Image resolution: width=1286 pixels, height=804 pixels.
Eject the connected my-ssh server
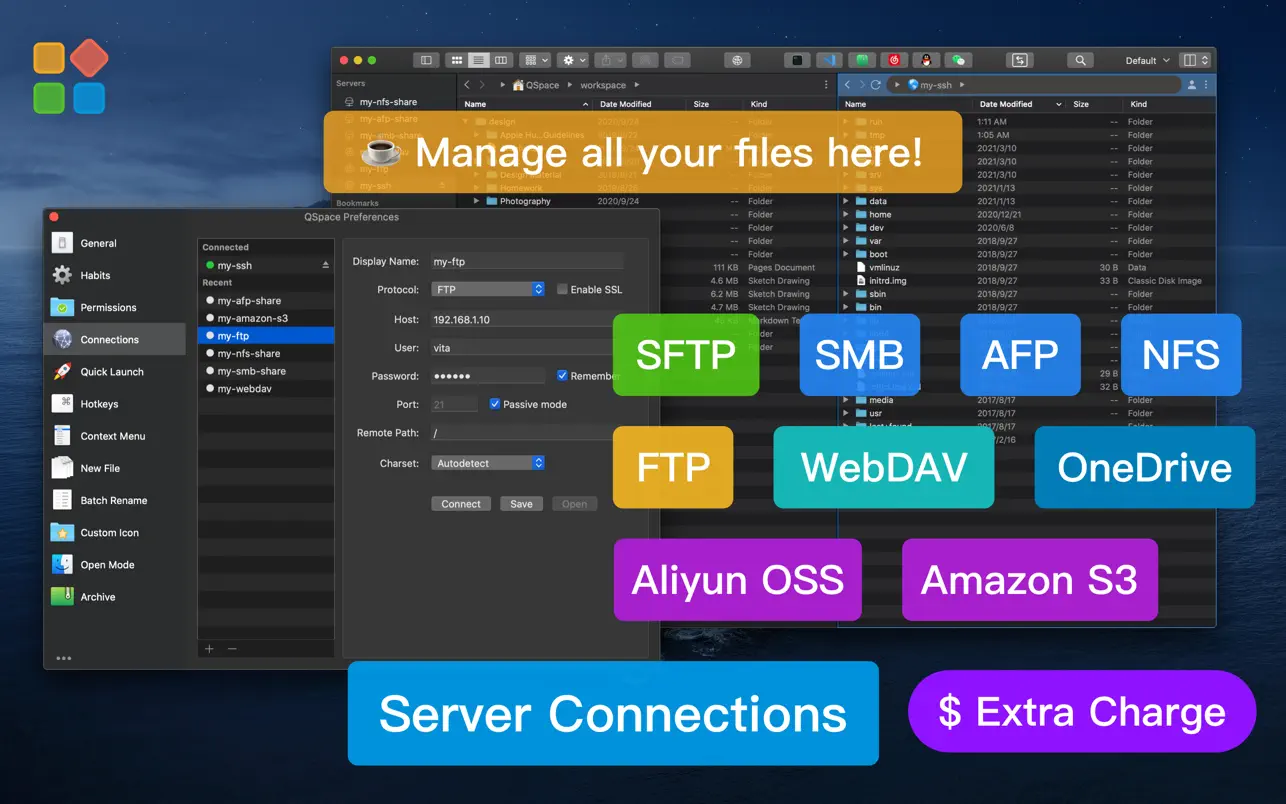click(325, 266)
